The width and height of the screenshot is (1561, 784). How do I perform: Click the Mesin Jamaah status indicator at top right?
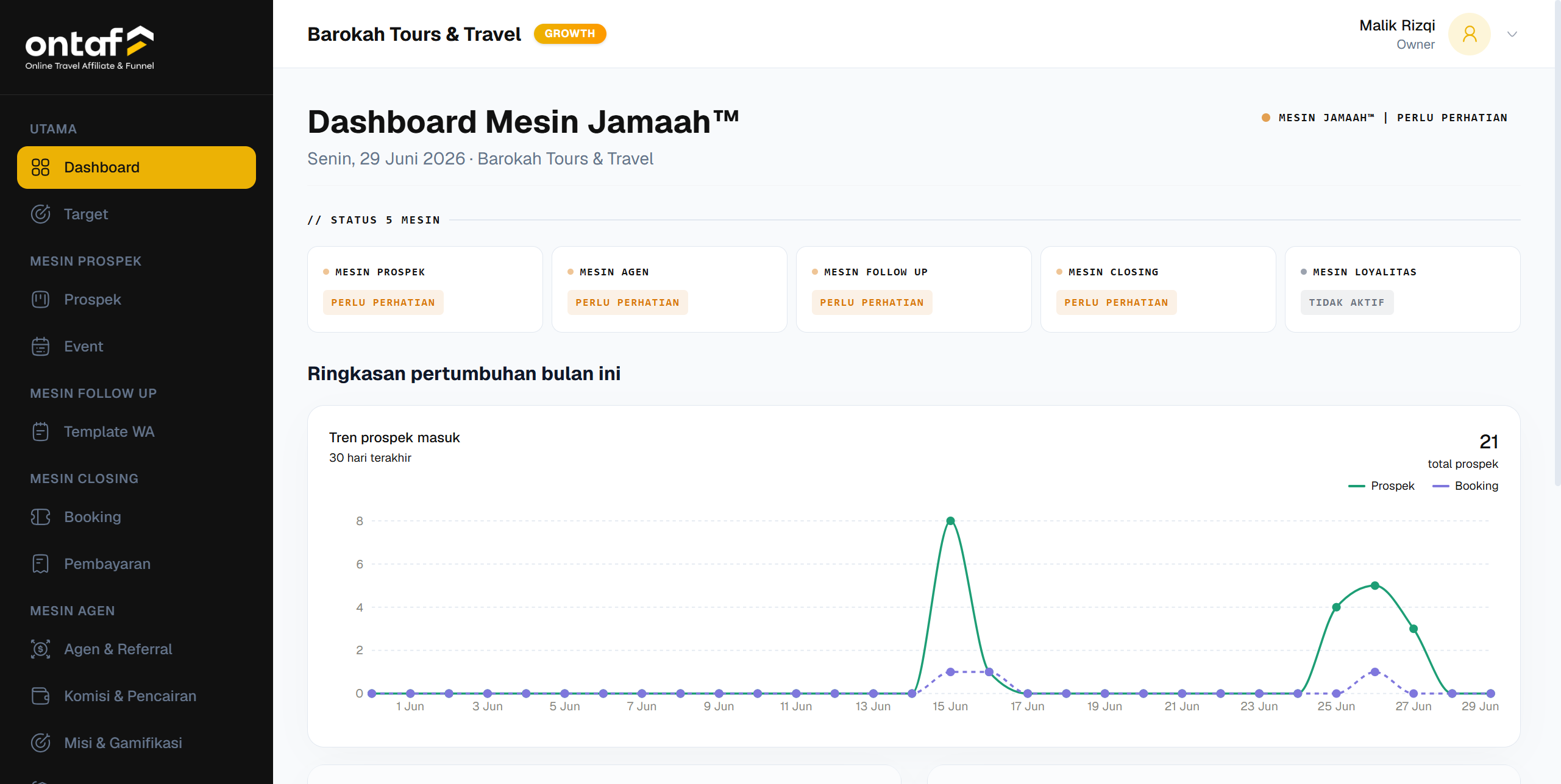click(x=1384, y=118)
